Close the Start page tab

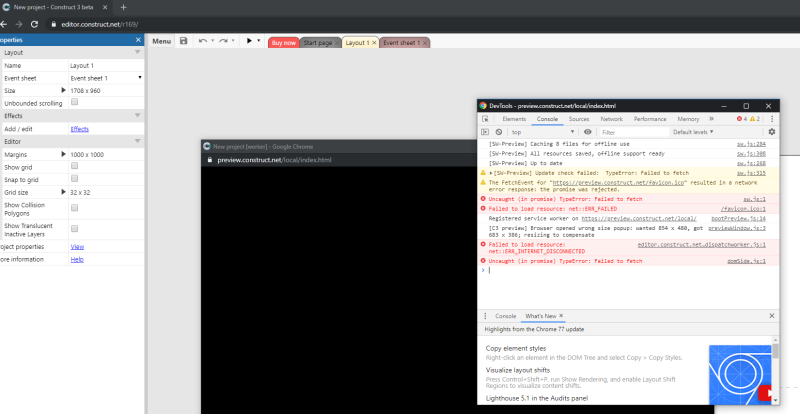(336, 43)
